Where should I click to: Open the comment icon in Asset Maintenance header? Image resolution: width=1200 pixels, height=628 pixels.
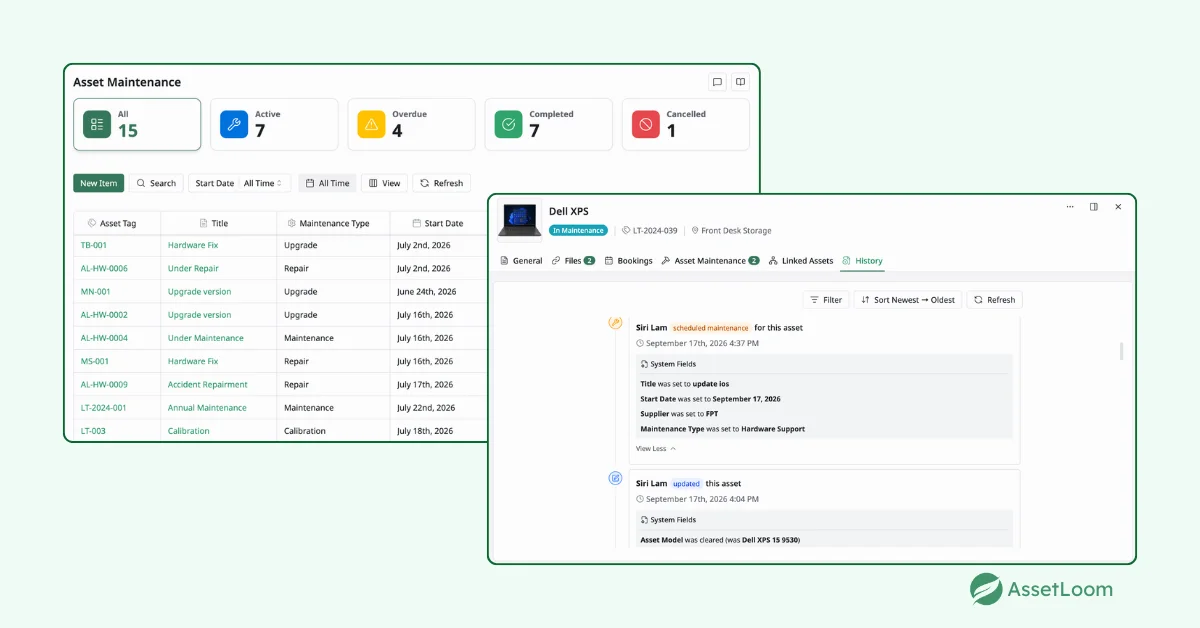717,82
